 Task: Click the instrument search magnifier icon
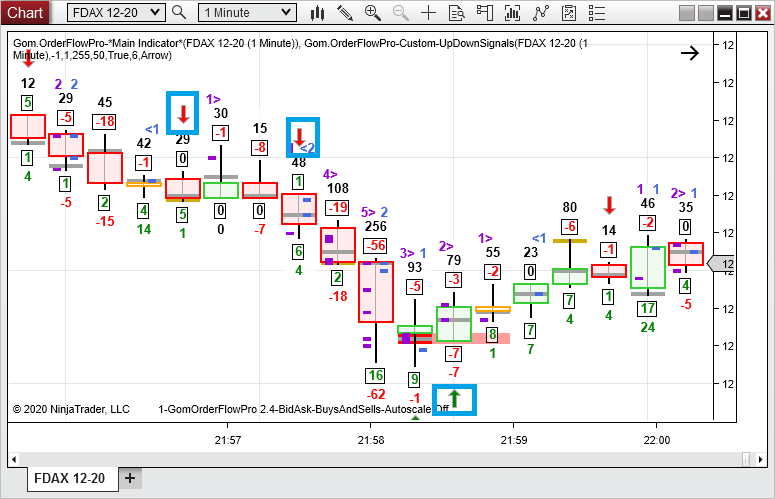[x=179, y=13]
